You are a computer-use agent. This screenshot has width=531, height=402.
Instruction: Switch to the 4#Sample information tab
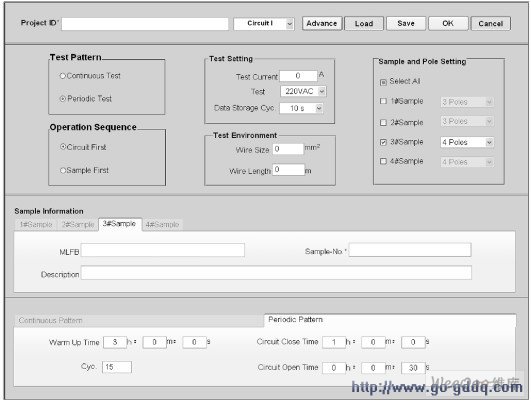click(x=162, y=225)
